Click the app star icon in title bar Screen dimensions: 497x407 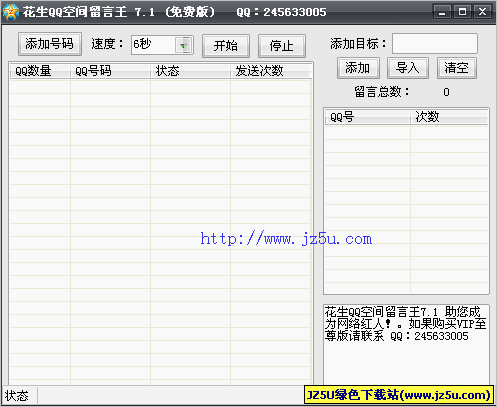click(11, 12)
